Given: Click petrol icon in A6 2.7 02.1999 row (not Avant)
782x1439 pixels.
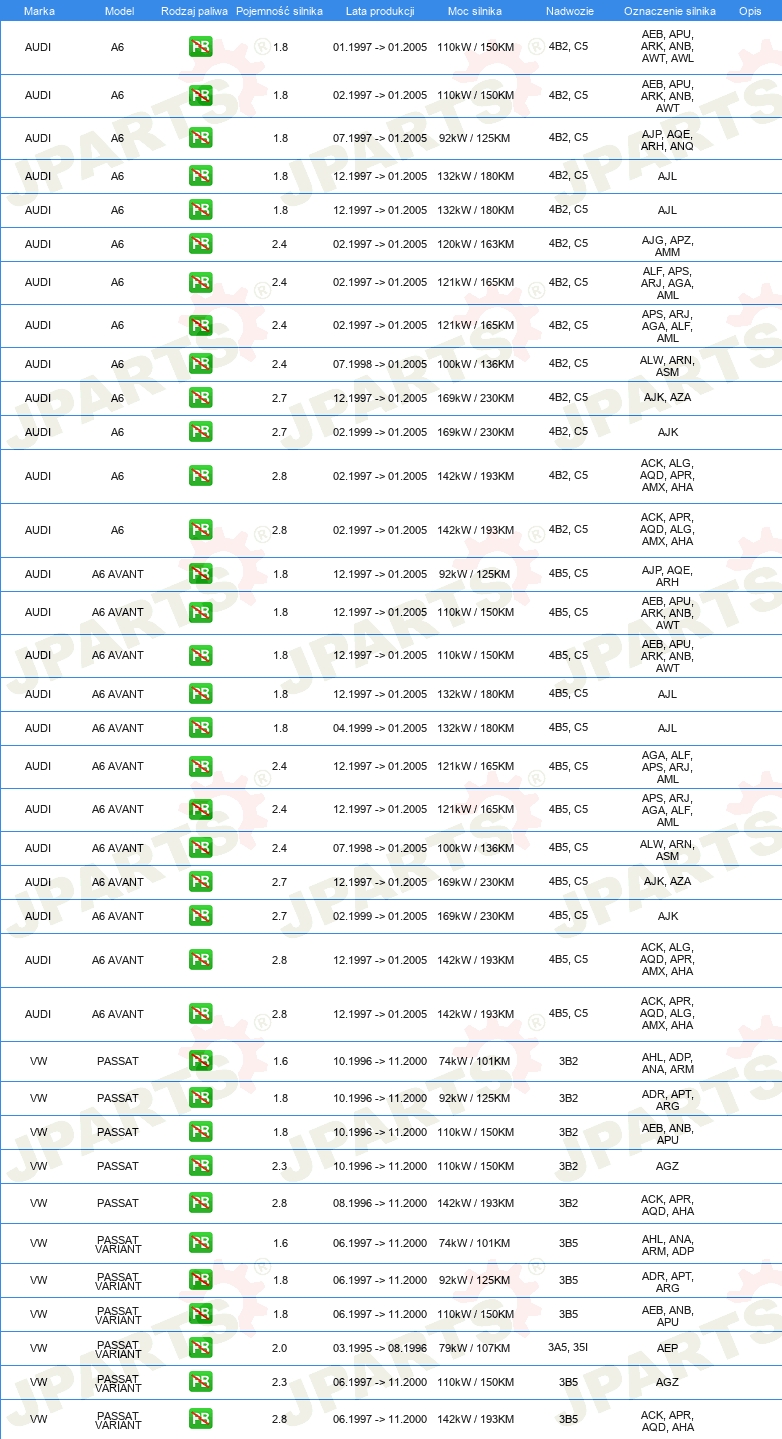Looking at the screenshot, I should click(200, 432).
